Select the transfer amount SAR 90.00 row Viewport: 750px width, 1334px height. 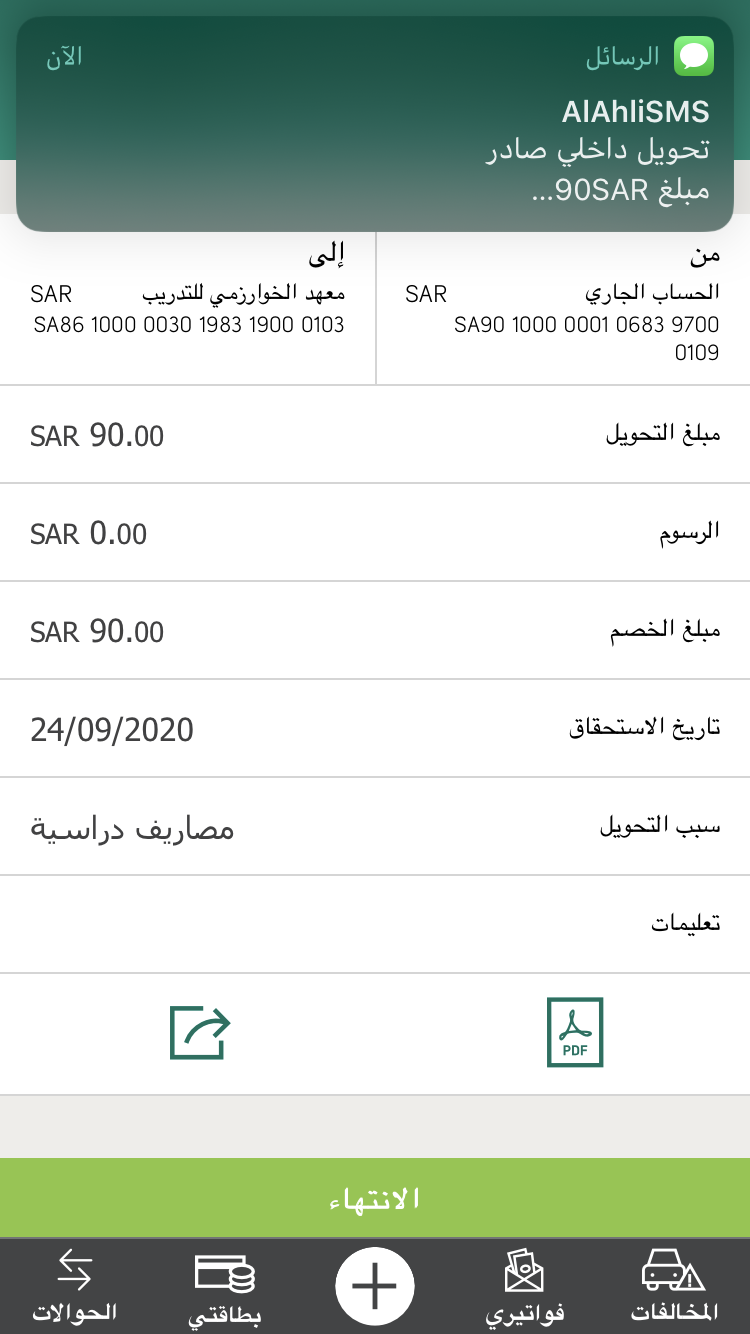pyautogui.click(x=375, y=435)
